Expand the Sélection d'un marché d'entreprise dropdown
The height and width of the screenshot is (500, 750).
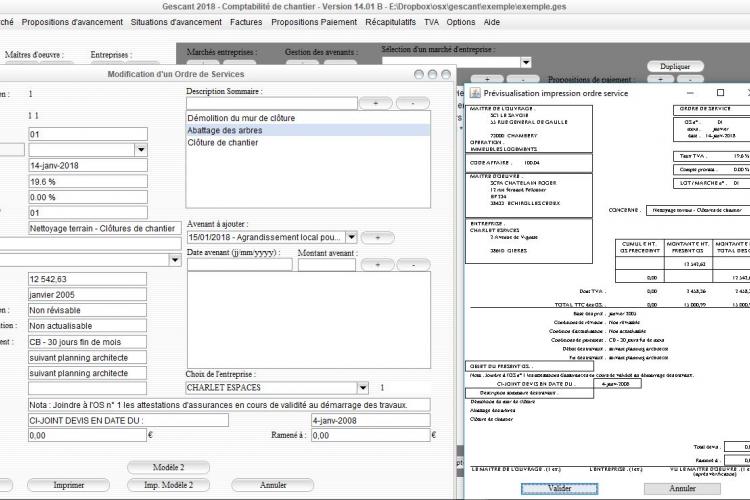[526, 62]
